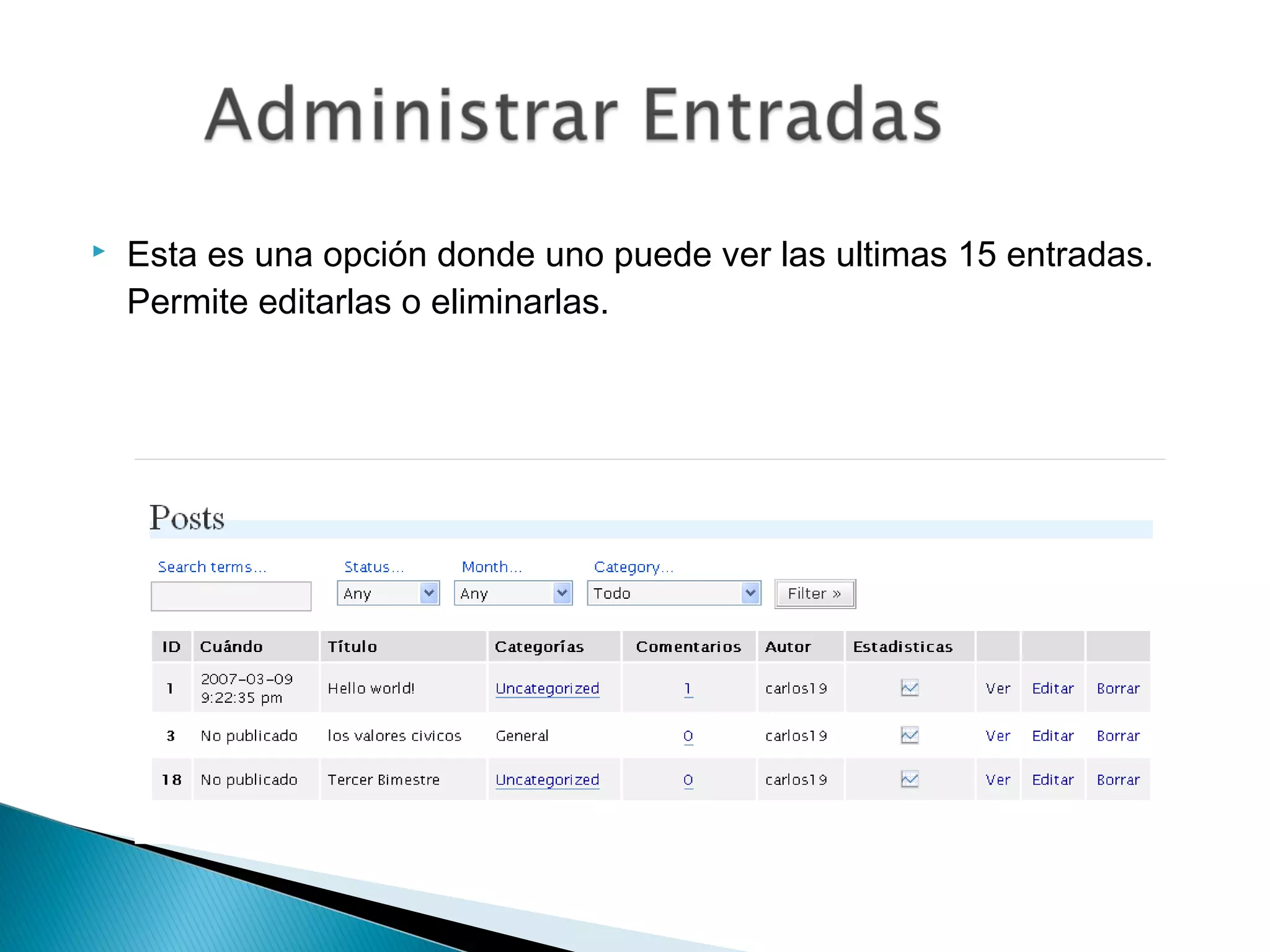The image size is (1270, 952).
Task: Click Ver for the Tercer Bimestre post
Action: pos(998,780)
